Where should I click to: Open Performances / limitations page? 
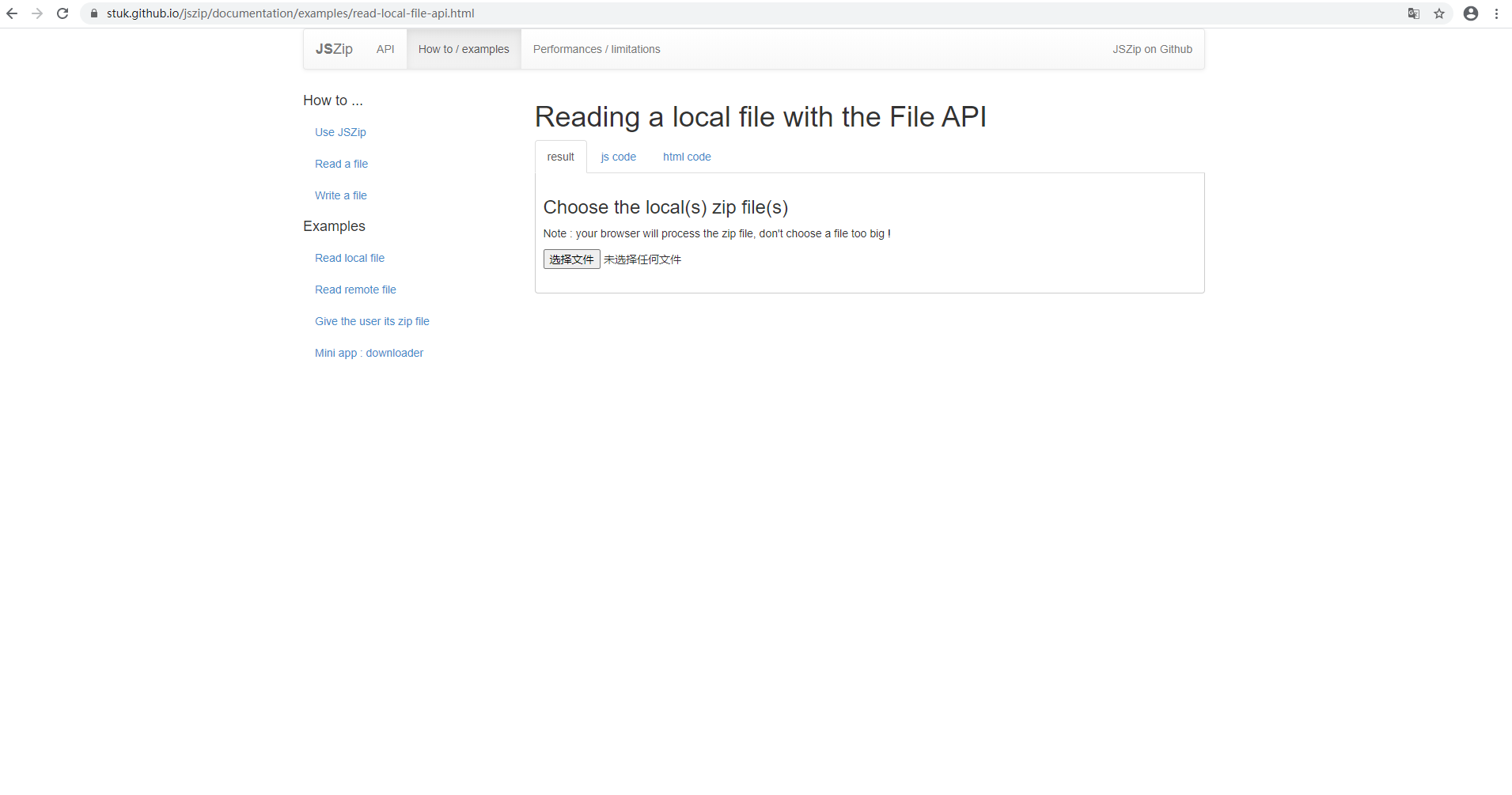click(x=596, y=48)
